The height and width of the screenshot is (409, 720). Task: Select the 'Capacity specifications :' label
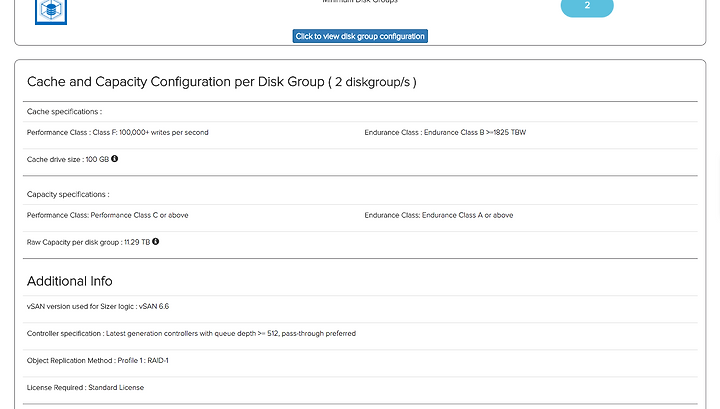[68, 194]
